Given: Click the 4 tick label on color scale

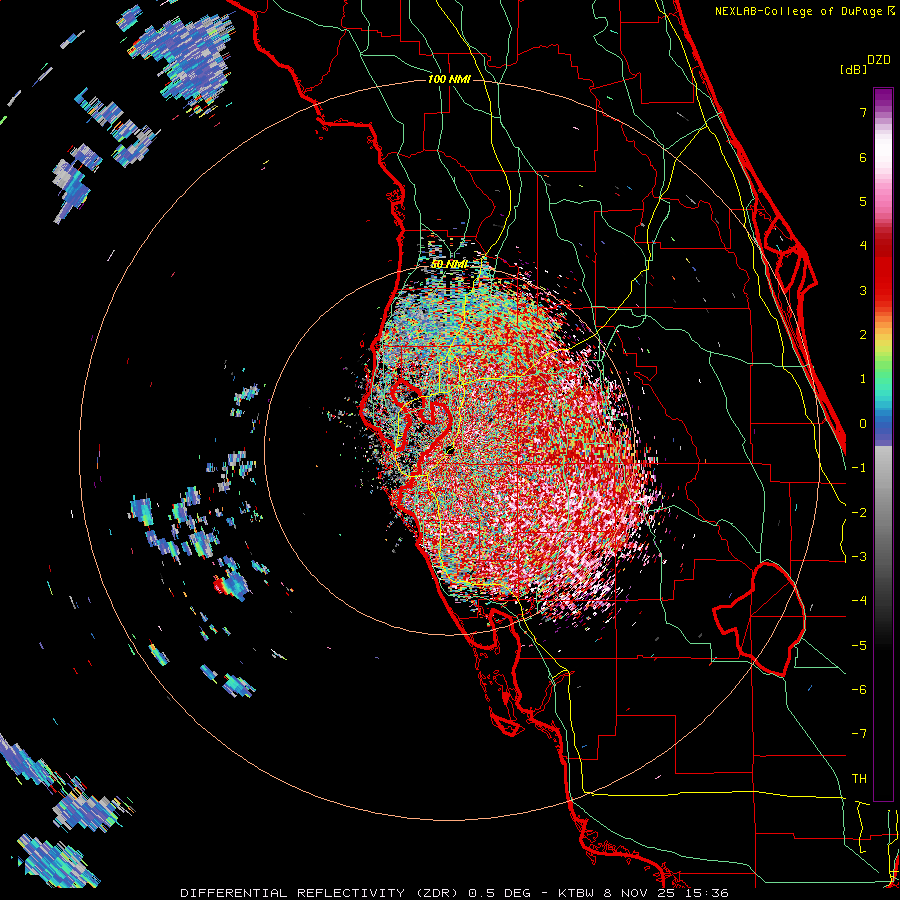Looking at the screenshot, I should [862, 246].
